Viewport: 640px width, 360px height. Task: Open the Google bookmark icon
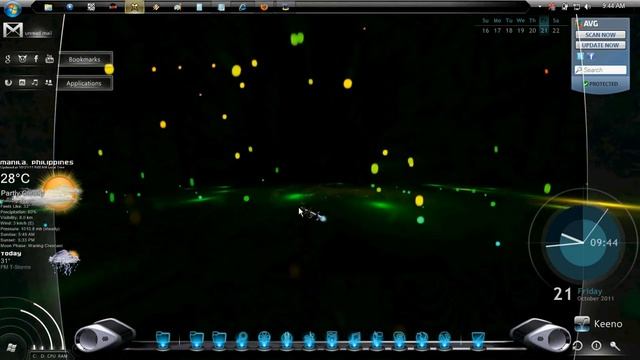tap(8, 59)
